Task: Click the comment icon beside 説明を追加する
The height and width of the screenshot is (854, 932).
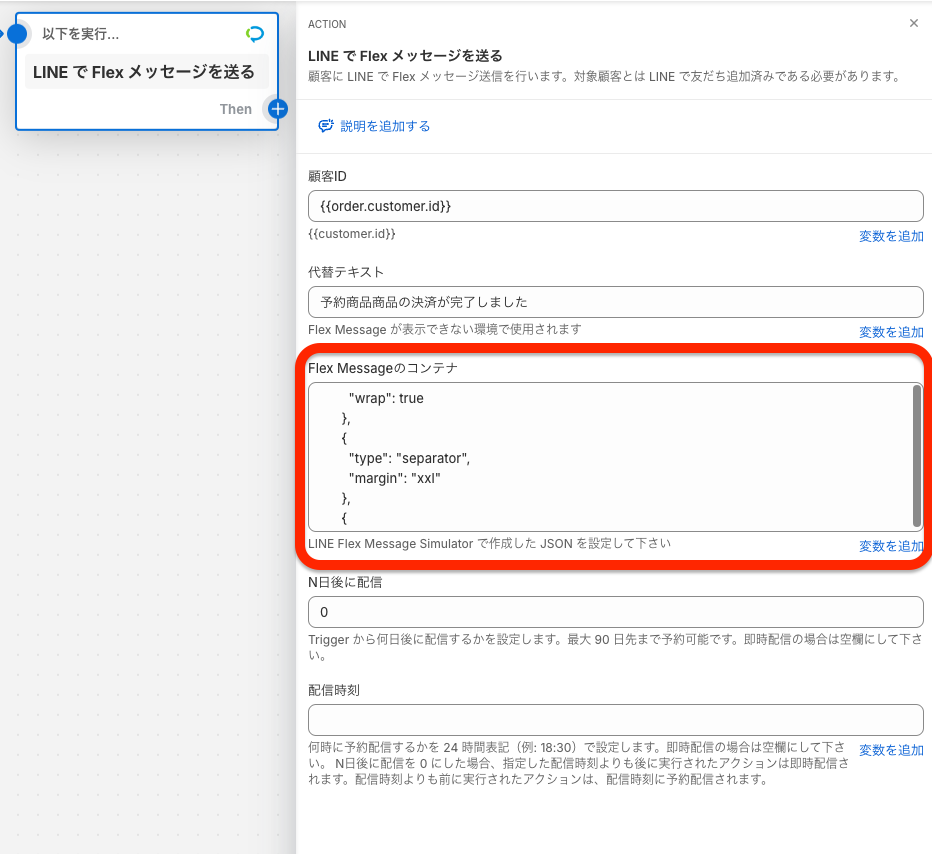Action: 326,125
